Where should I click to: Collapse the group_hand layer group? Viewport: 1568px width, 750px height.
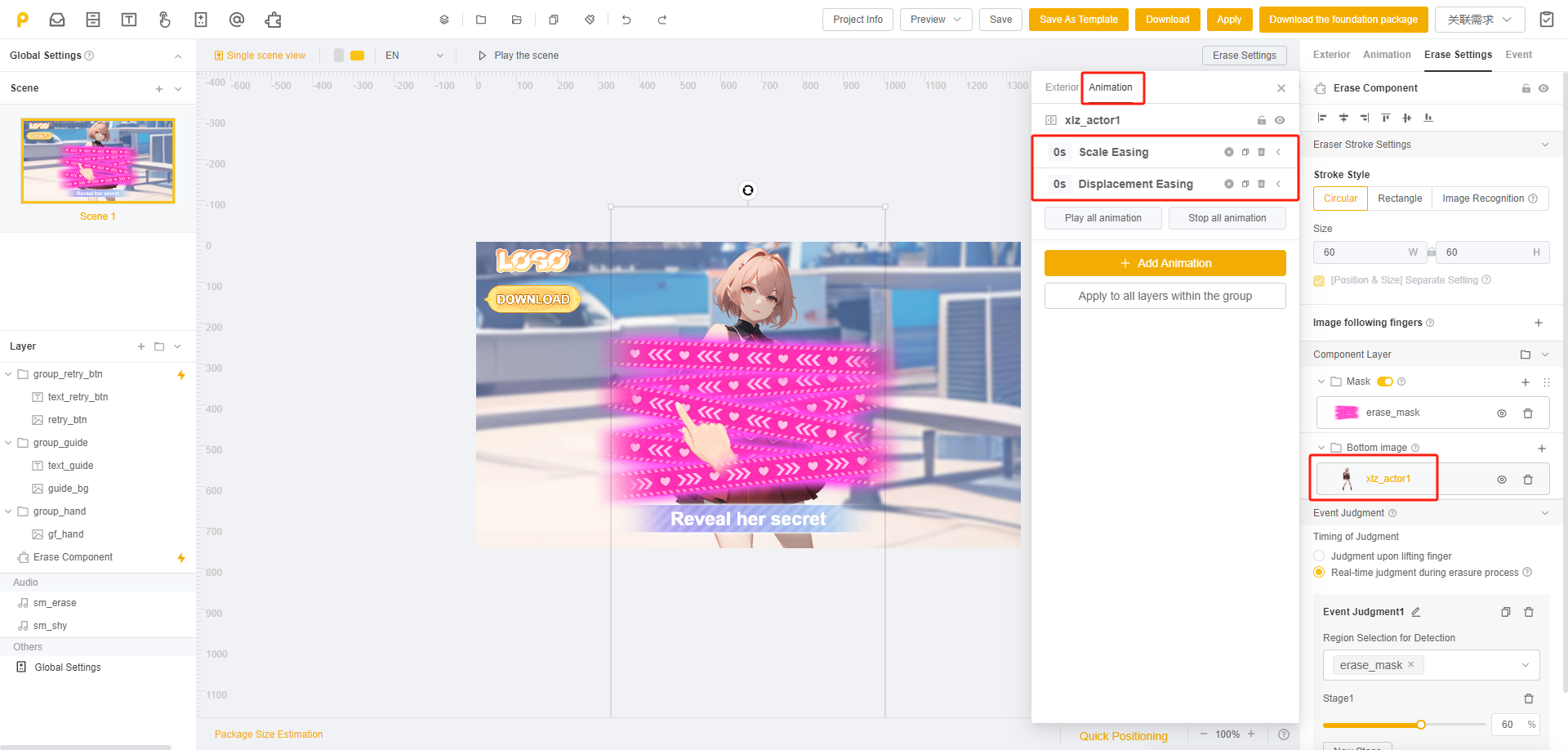pos(8,511)
